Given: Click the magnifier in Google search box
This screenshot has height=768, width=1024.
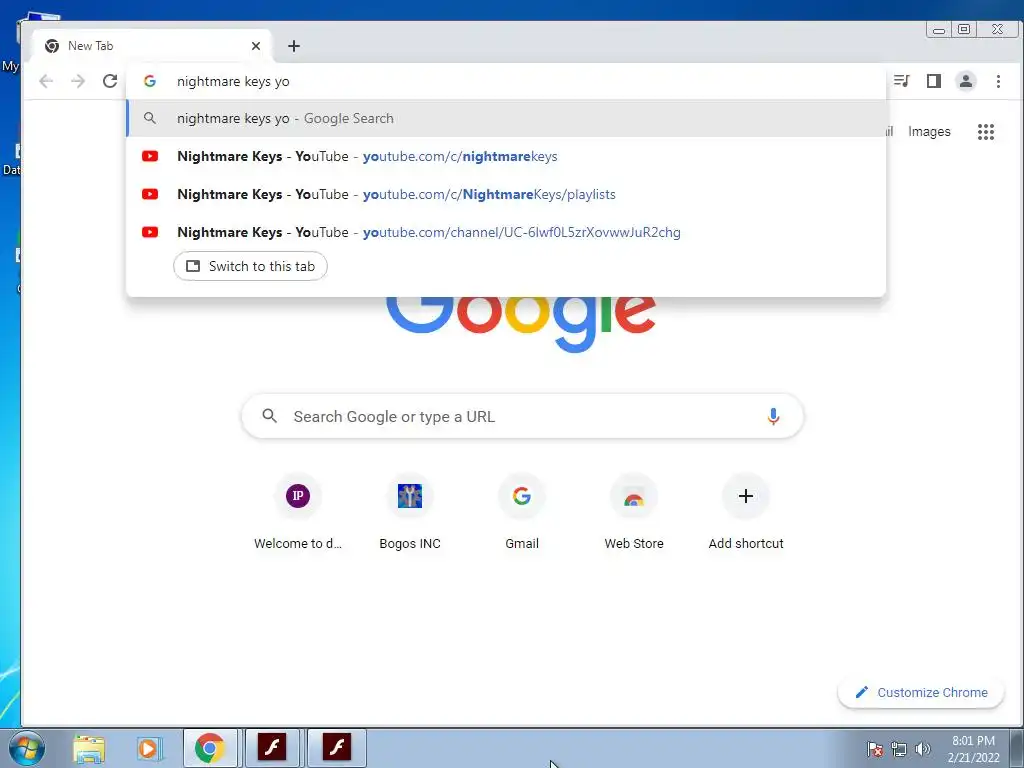Looking at the screenshot, I should 269,416.
